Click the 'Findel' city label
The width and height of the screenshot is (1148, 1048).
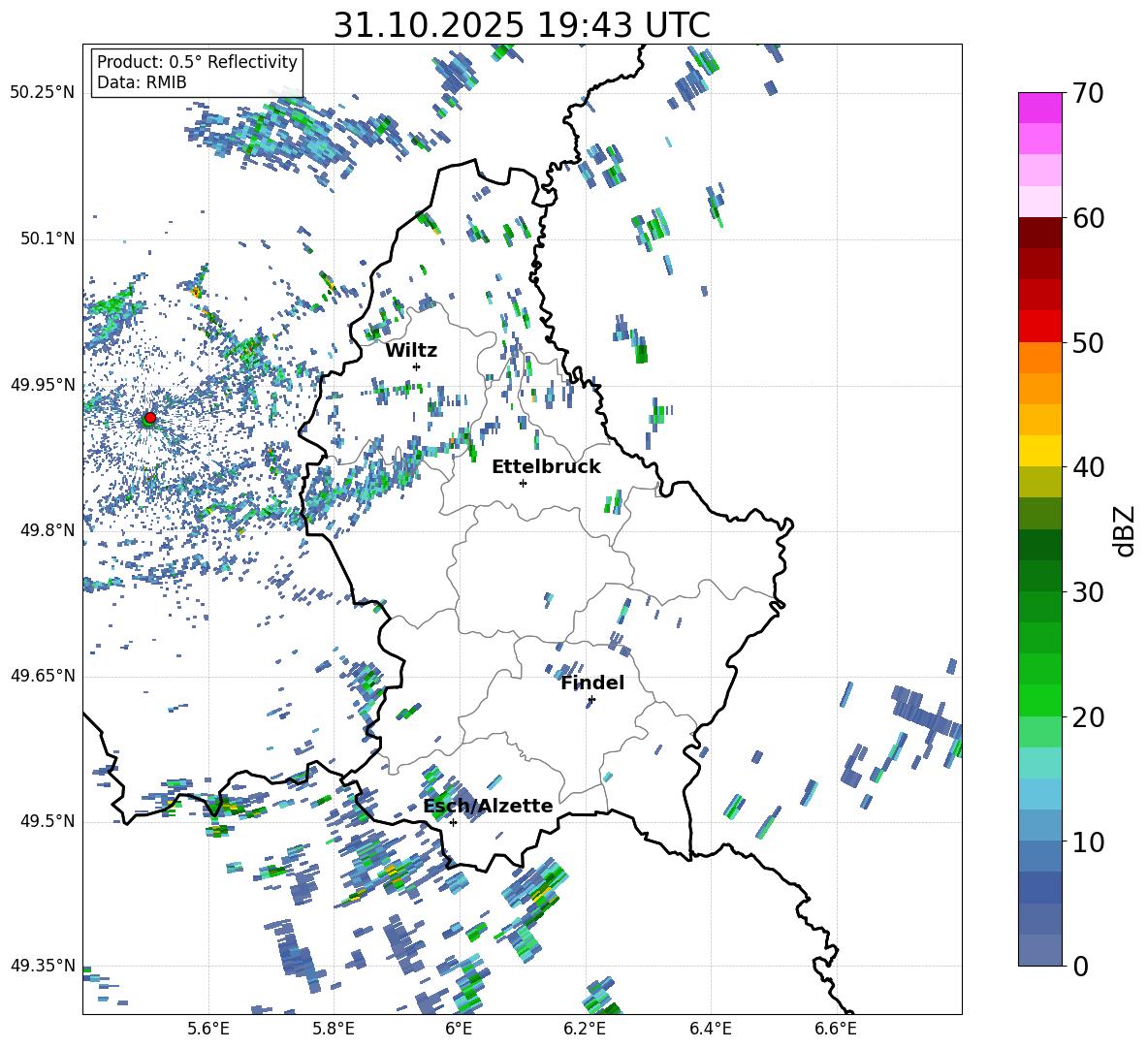[592, 683]
